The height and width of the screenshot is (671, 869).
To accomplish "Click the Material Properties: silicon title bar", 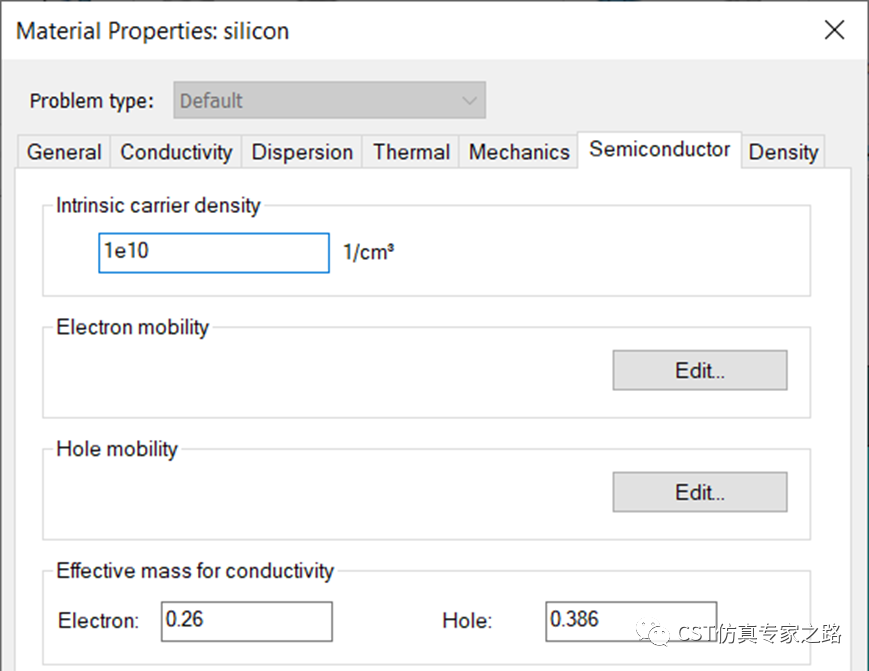I will click(153, 31).
